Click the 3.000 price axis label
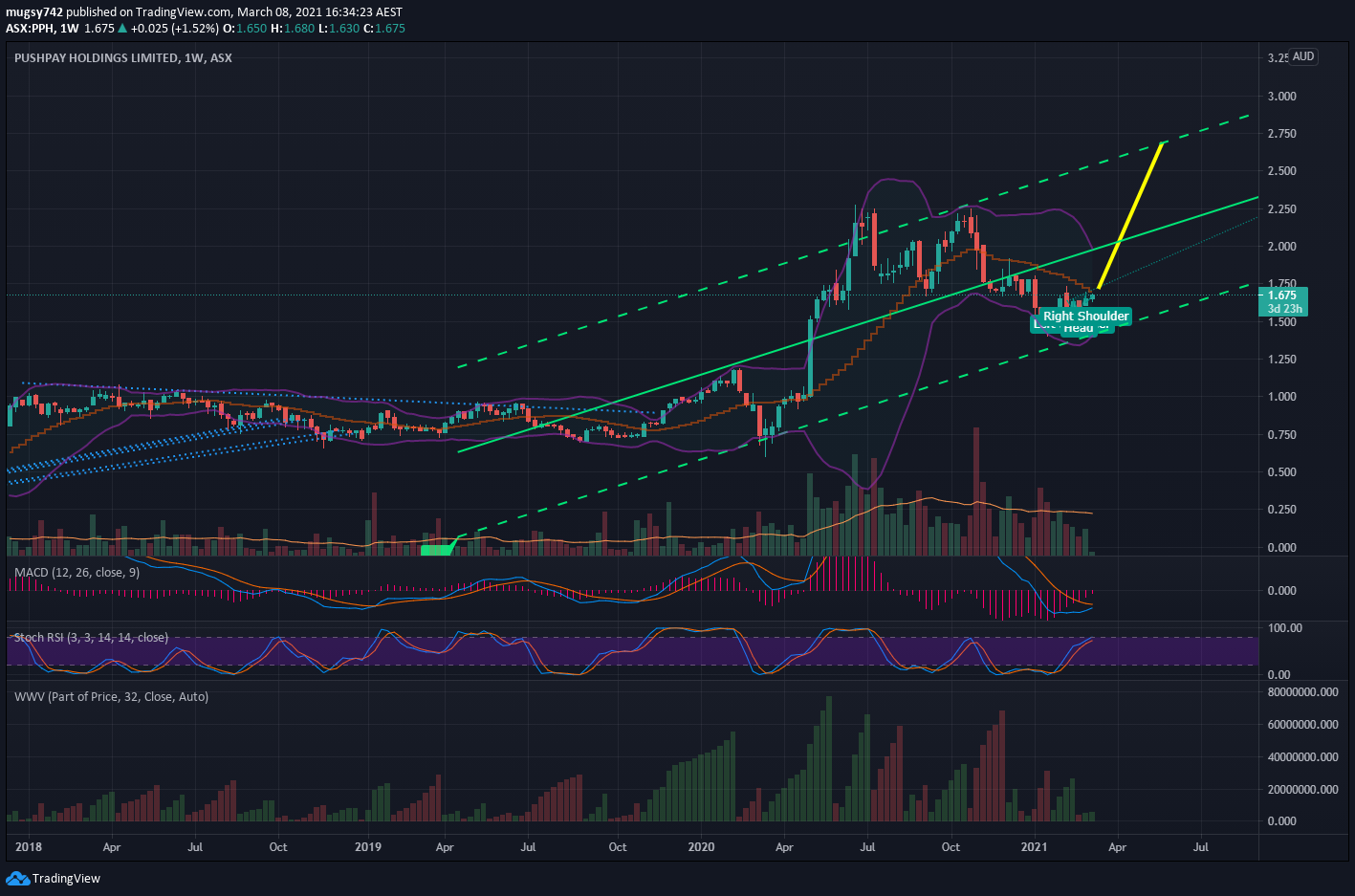Image resolution: width=1355 pixels, height=896 pixels. pos(1281,96)
